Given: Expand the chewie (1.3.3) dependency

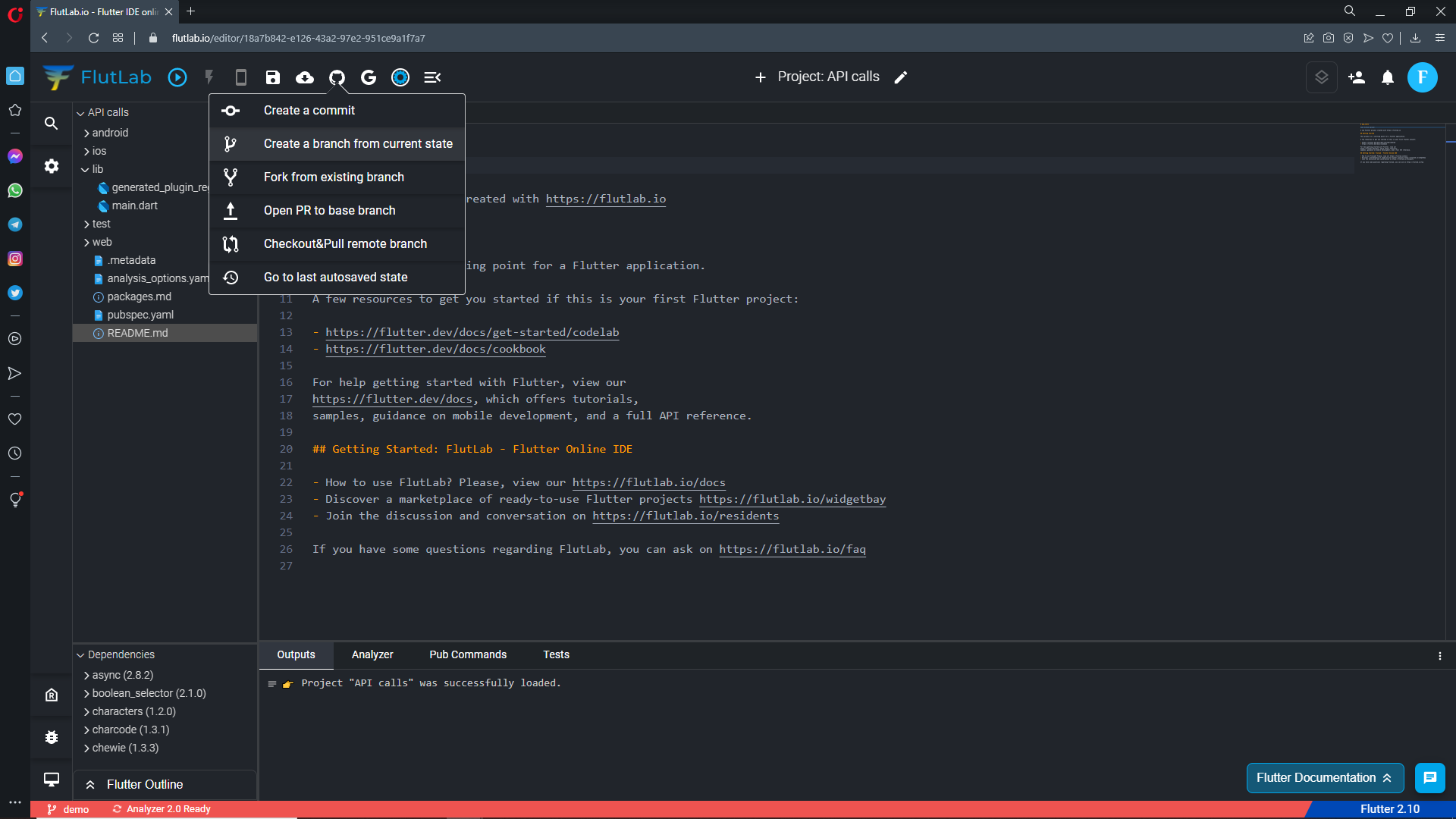Looking at the screenshot, I should point(86,748).
